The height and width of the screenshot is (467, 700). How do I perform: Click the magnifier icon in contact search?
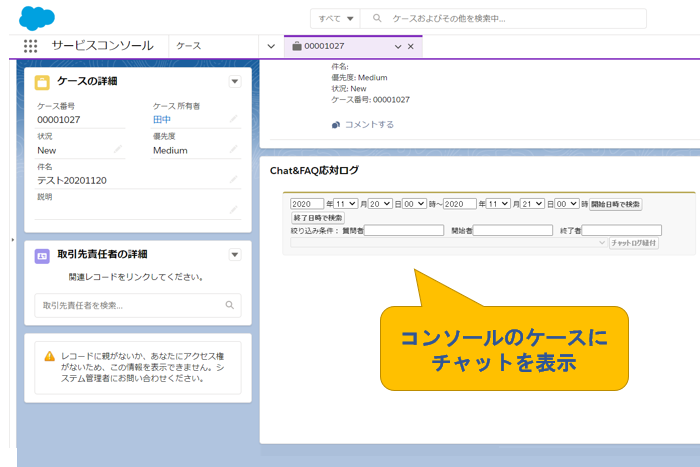coord(229,305)
